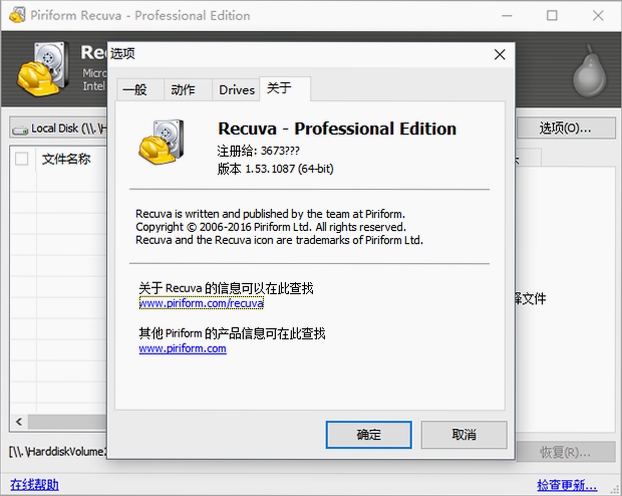The image size is (622, 496).
Task: Click the 关于 tab
Action: point(284,88)
